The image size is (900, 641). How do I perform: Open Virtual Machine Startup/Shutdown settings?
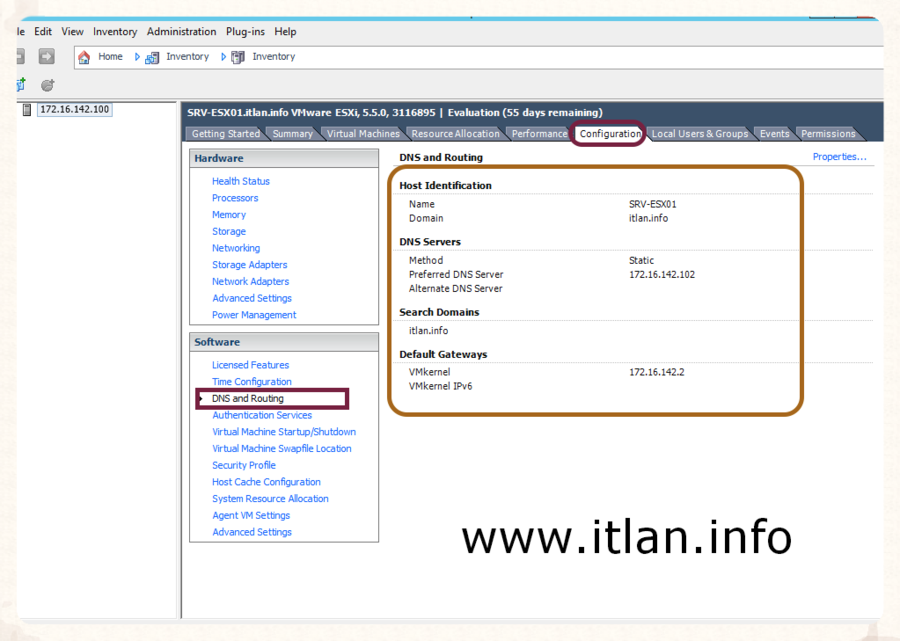click(x=283, y=432)
